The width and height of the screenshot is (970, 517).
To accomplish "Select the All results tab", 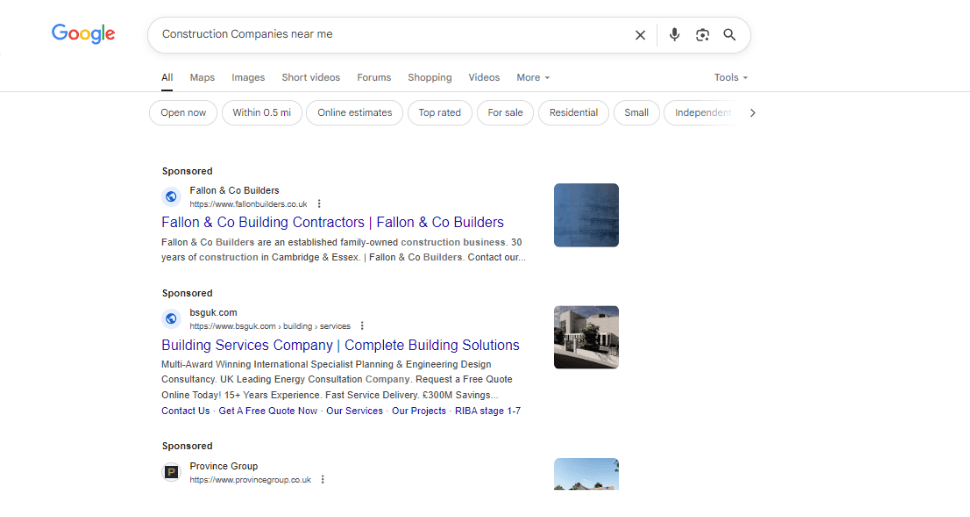I will pos(167,77).
